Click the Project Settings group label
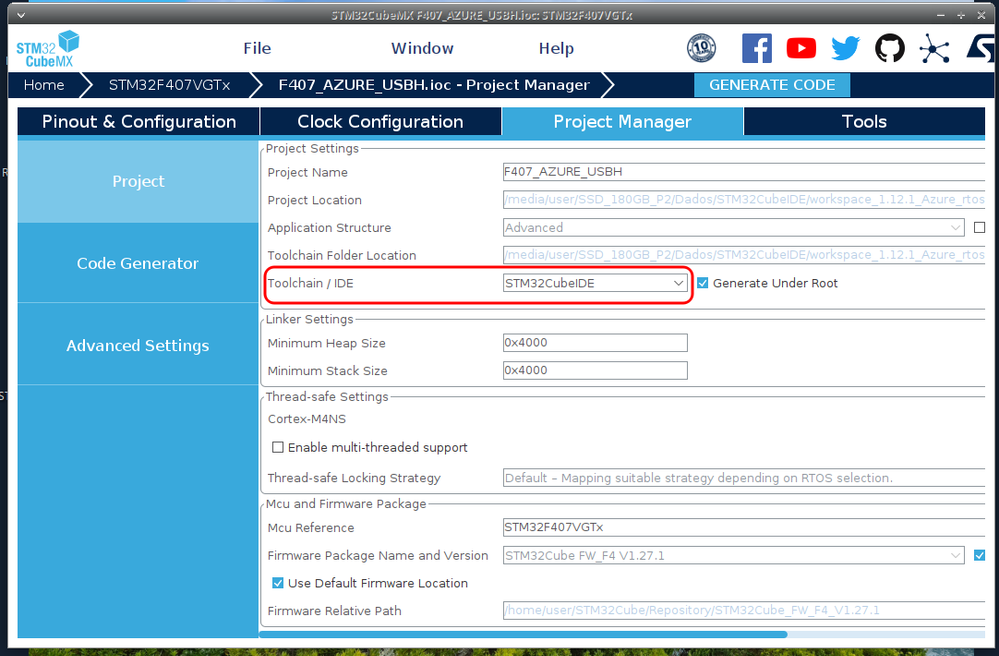Viewport: 999px width, 656px height. tap(312, 148)
